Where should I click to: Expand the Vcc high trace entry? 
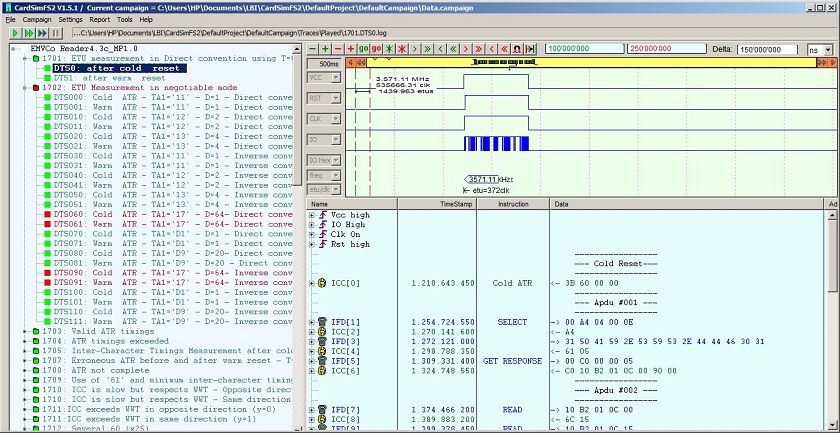(x=312, y=215)
